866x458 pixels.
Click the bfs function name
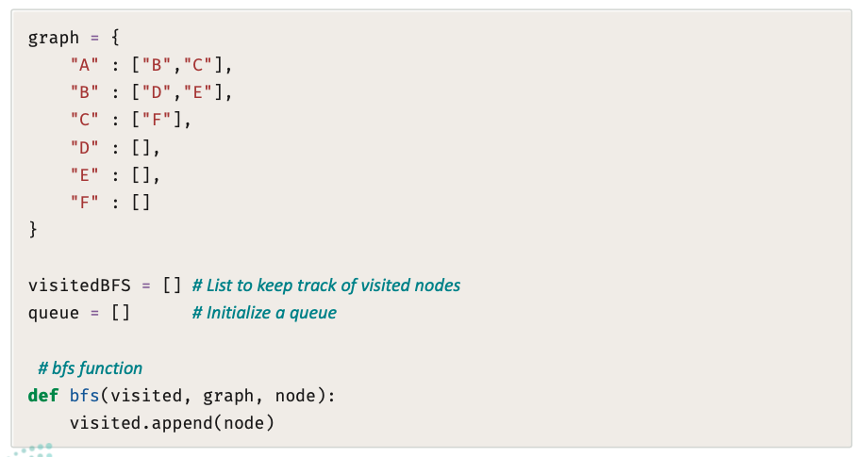point(85,396)
